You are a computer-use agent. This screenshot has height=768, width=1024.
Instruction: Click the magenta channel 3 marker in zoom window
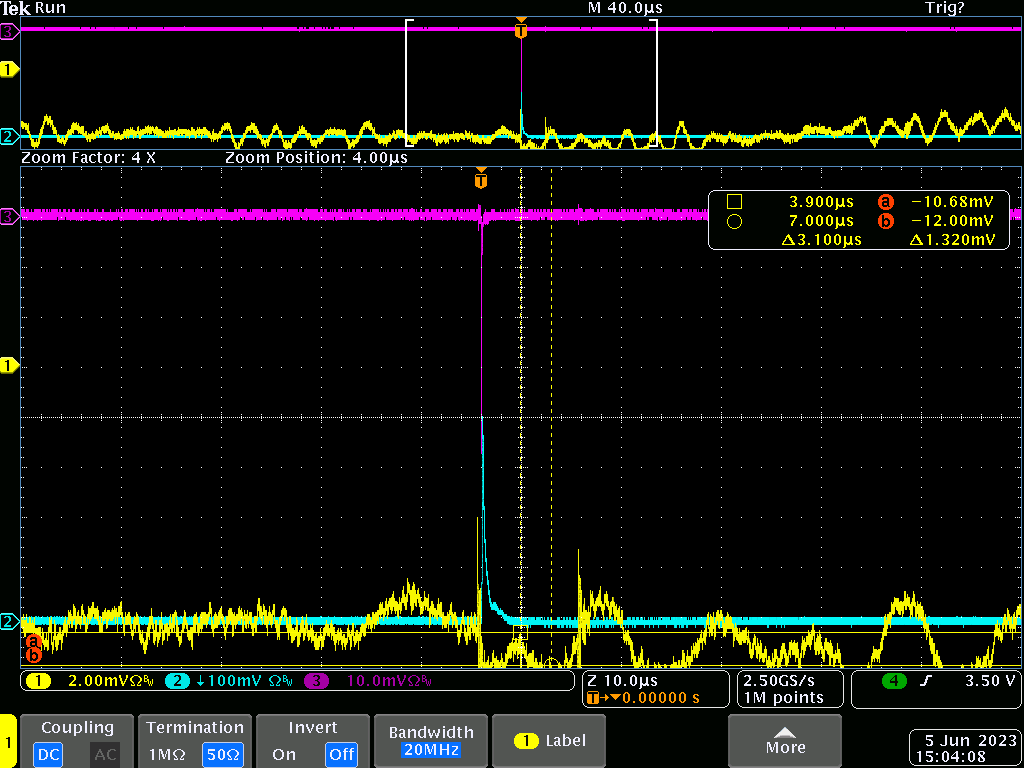9,215
